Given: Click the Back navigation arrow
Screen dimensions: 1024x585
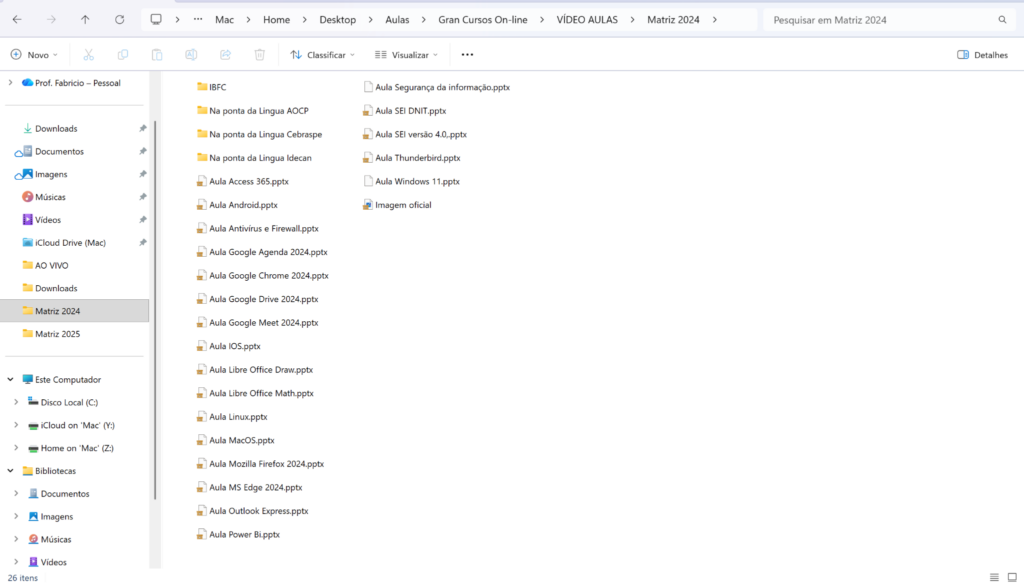Looking at the screenshot, I should pyautogui.click(x=17, y=20).
